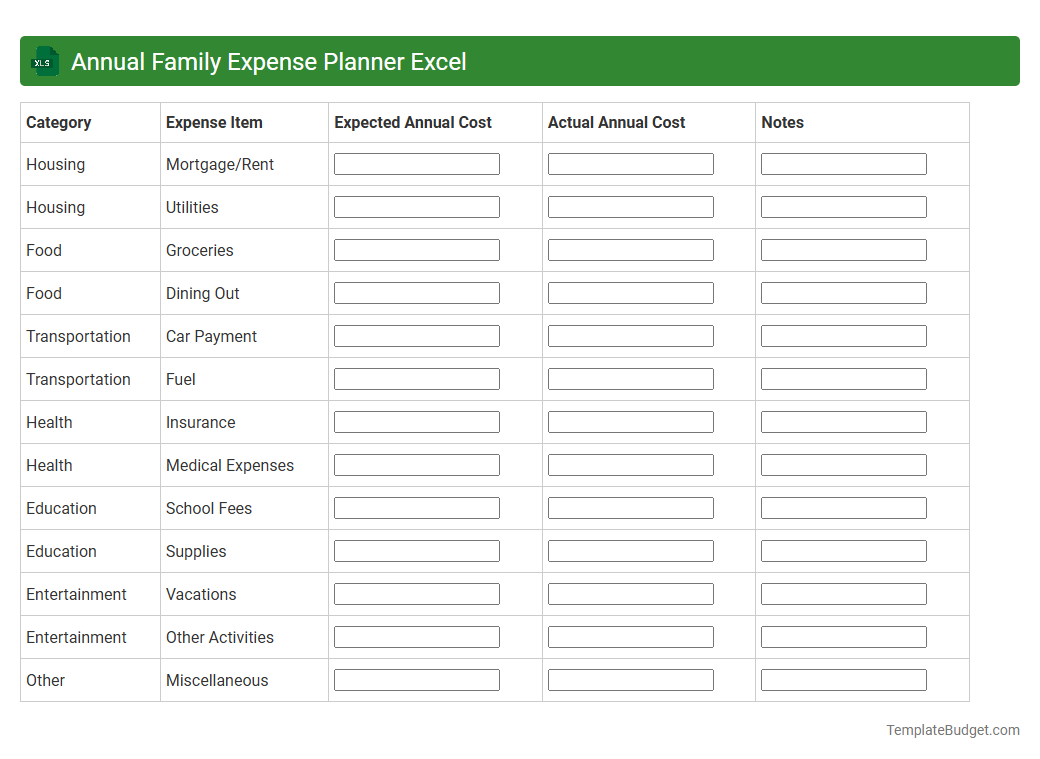
Task: Select the Expense Item column header
Action: [213, 122]
